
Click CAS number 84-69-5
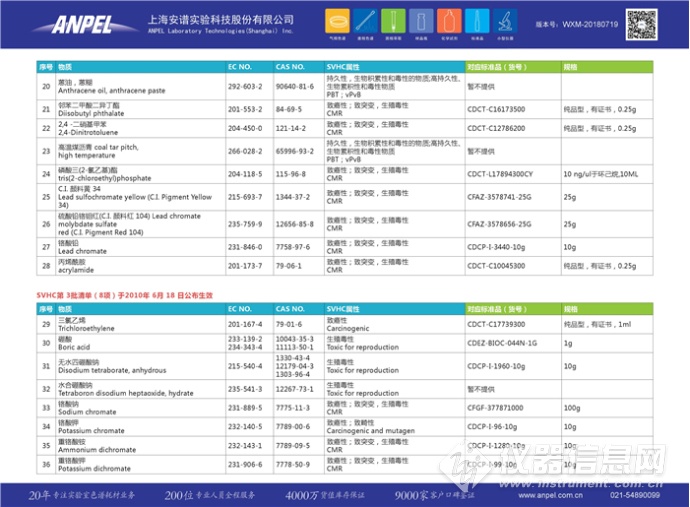[289, 109]
